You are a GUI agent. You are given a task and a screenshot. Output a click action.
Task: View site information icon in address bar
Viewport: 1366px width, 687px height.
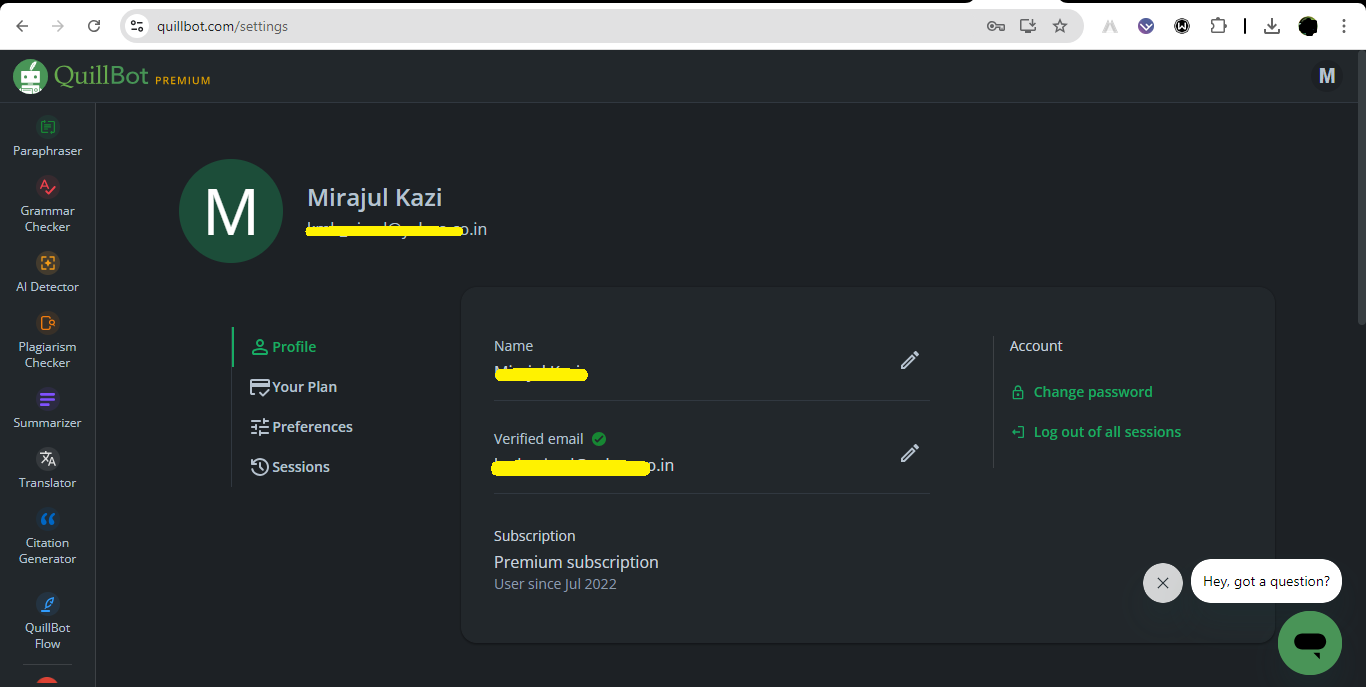(138, 26)
